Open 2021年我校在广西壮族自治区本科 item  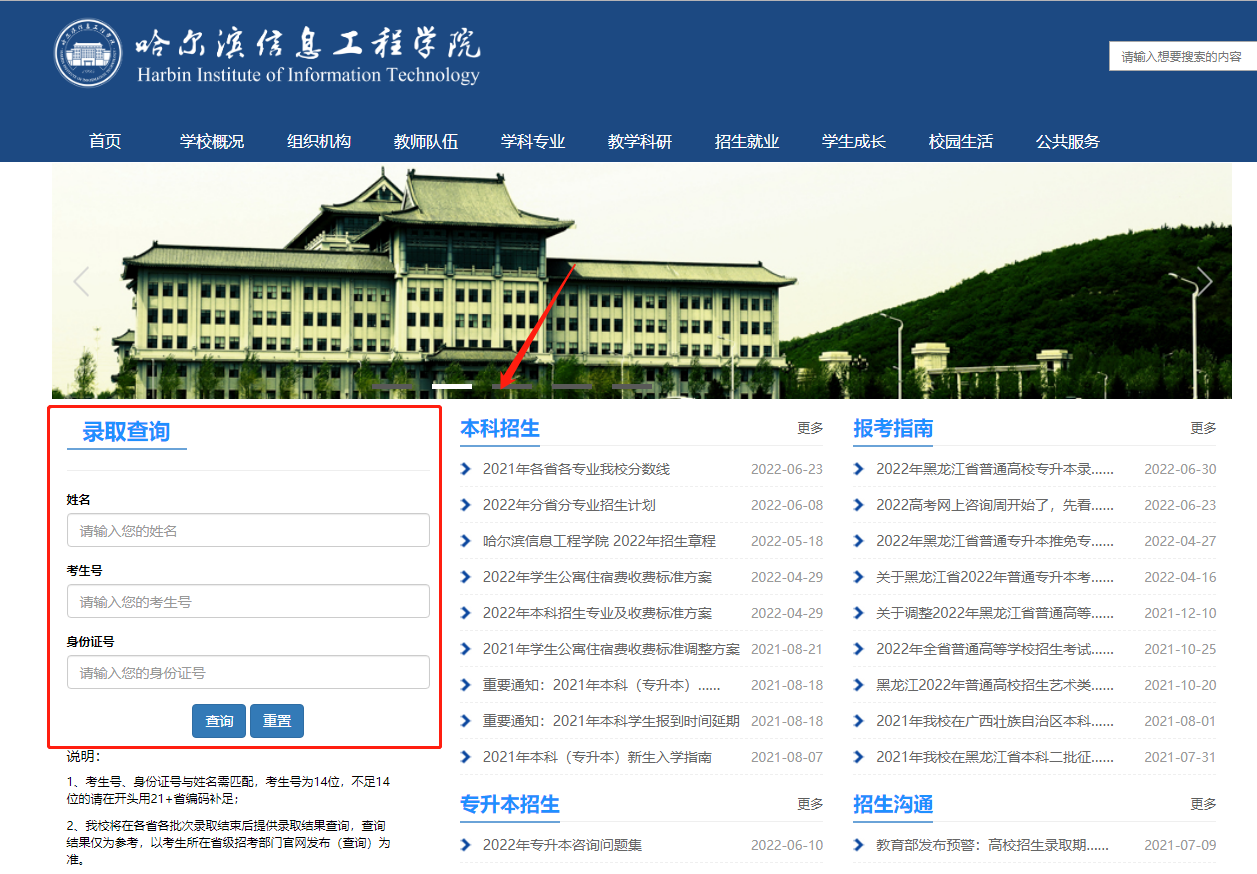(x=995, y=721)
